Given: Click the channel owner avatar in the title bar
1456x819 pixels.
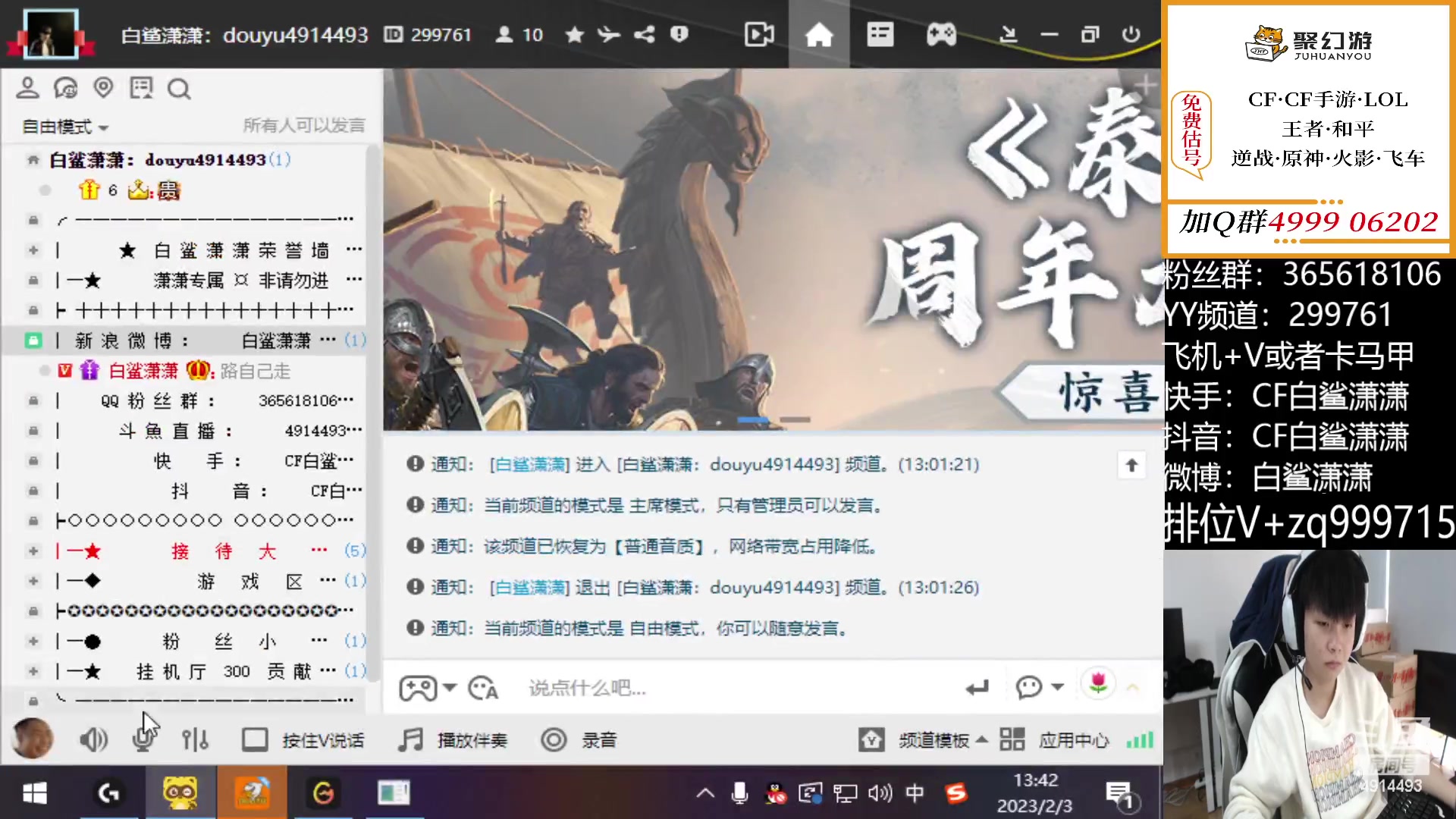Looking at the screenshot, I should coord(50,33).
